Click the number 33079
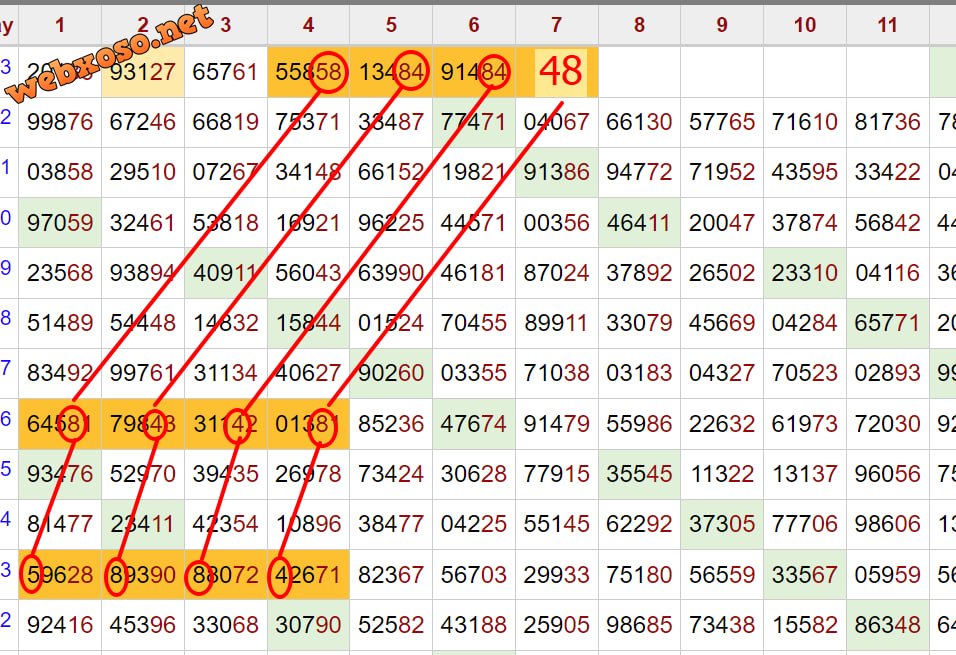This screenshot has height=655, width=956. 639,323
